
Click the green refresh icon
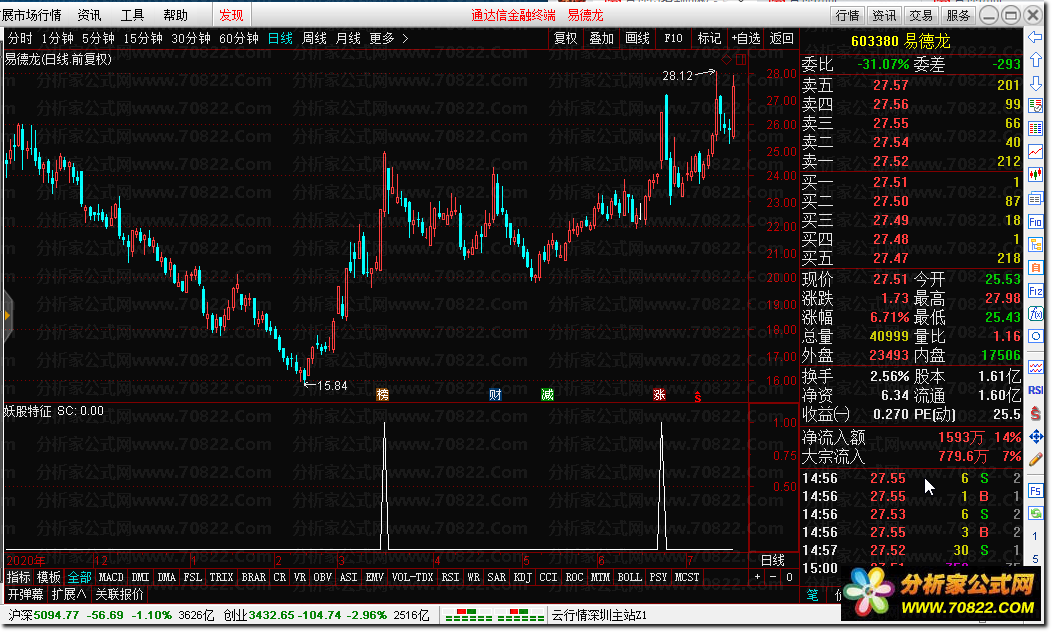coord(1036,514)
